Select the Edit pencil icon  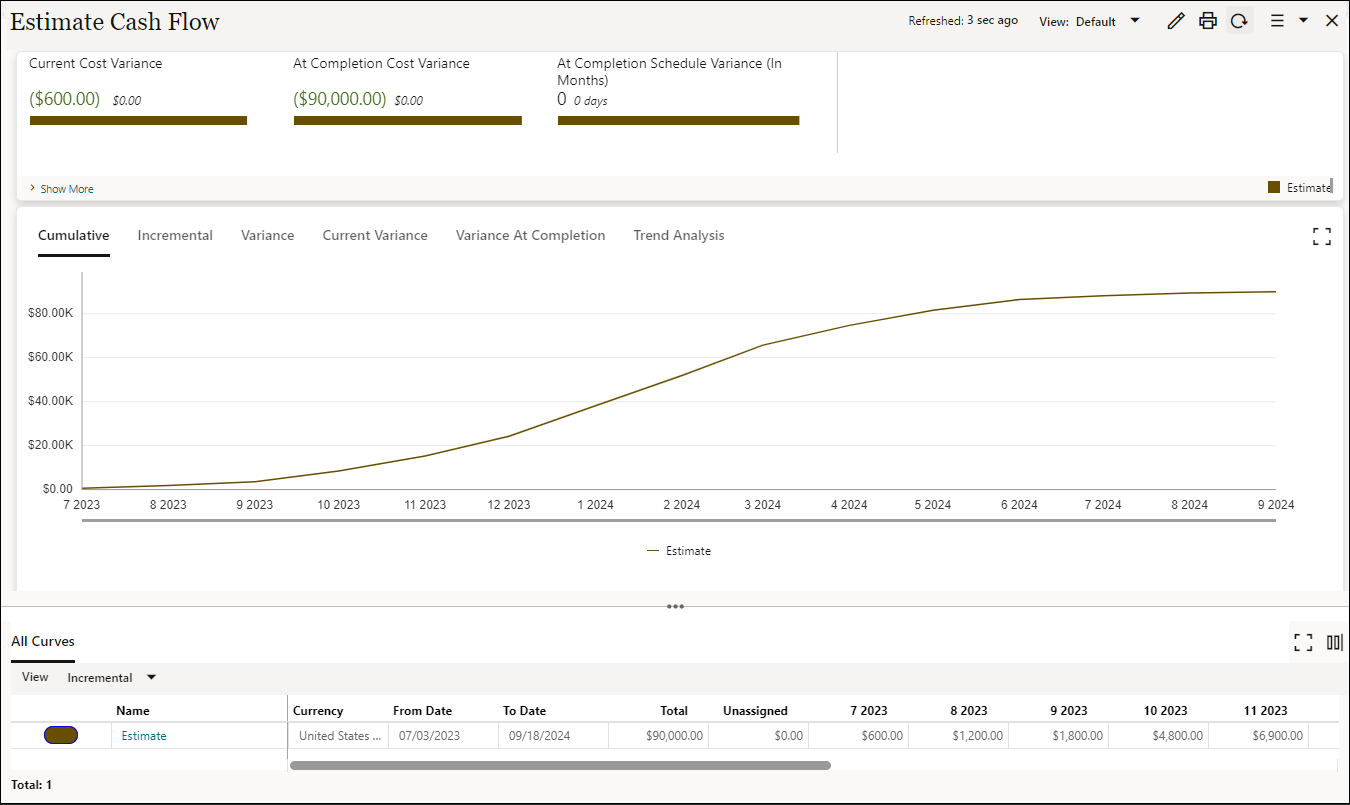click(1175, 20)
